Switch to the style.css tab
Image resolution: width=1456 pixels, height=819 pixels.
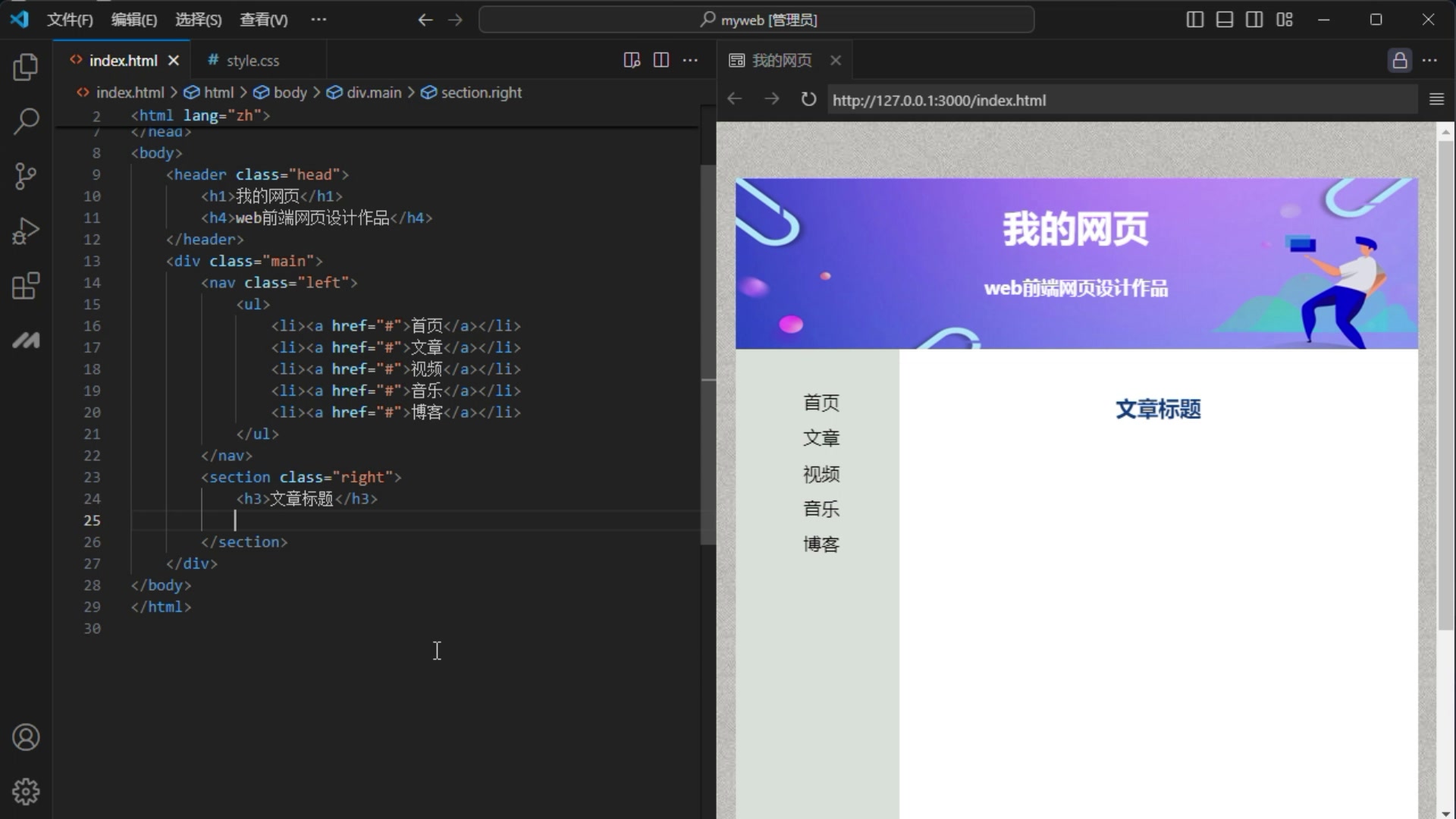[253, 60]
